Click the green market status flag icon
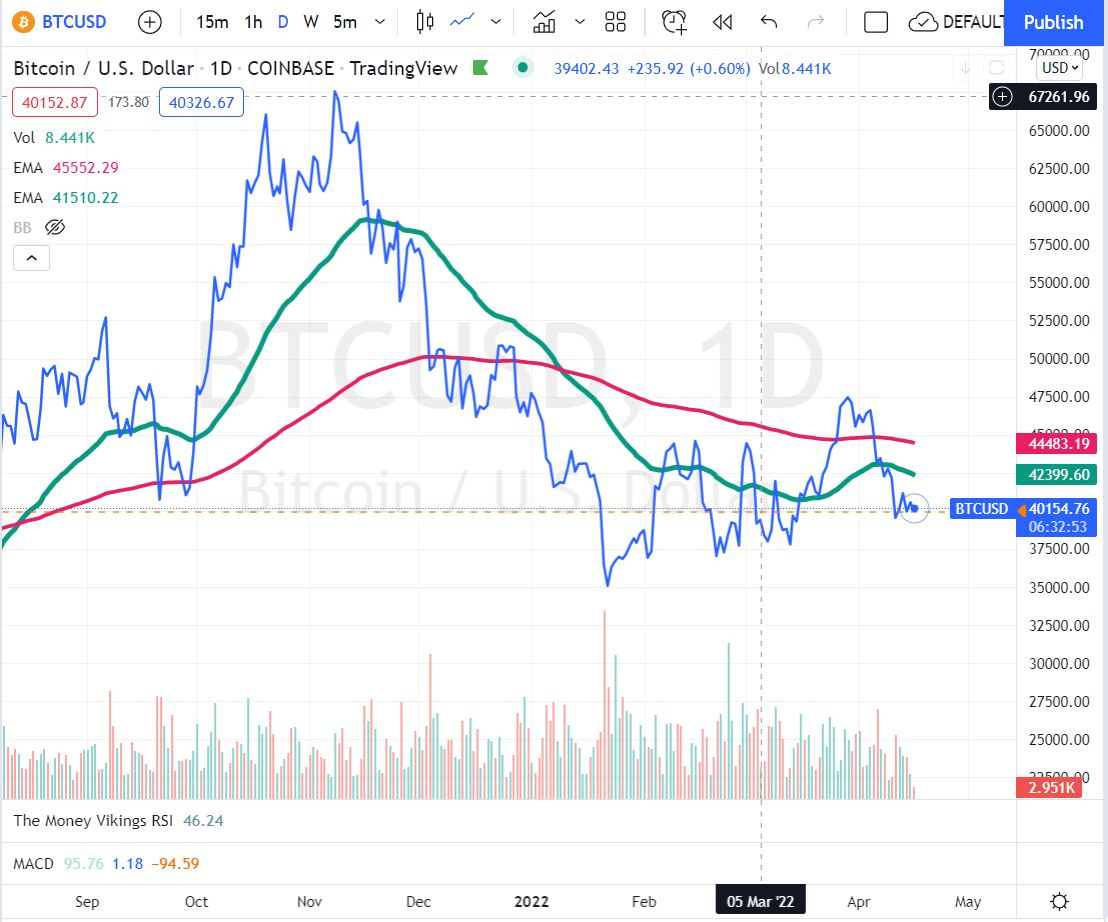 [x=481, y=68]
